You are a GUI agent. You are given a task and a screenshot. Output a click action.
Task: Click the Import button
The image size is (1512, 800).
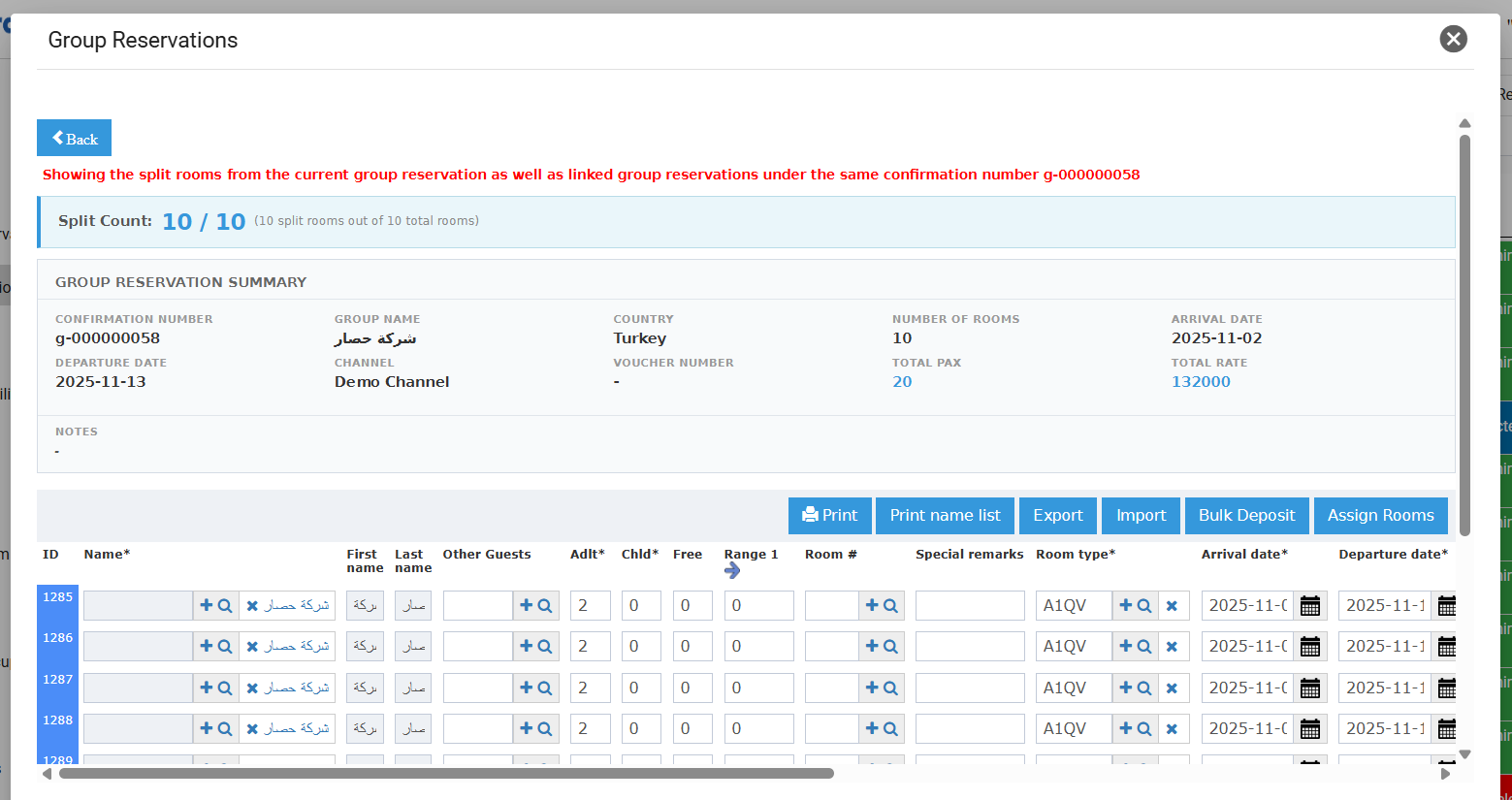coord(1142,516)
